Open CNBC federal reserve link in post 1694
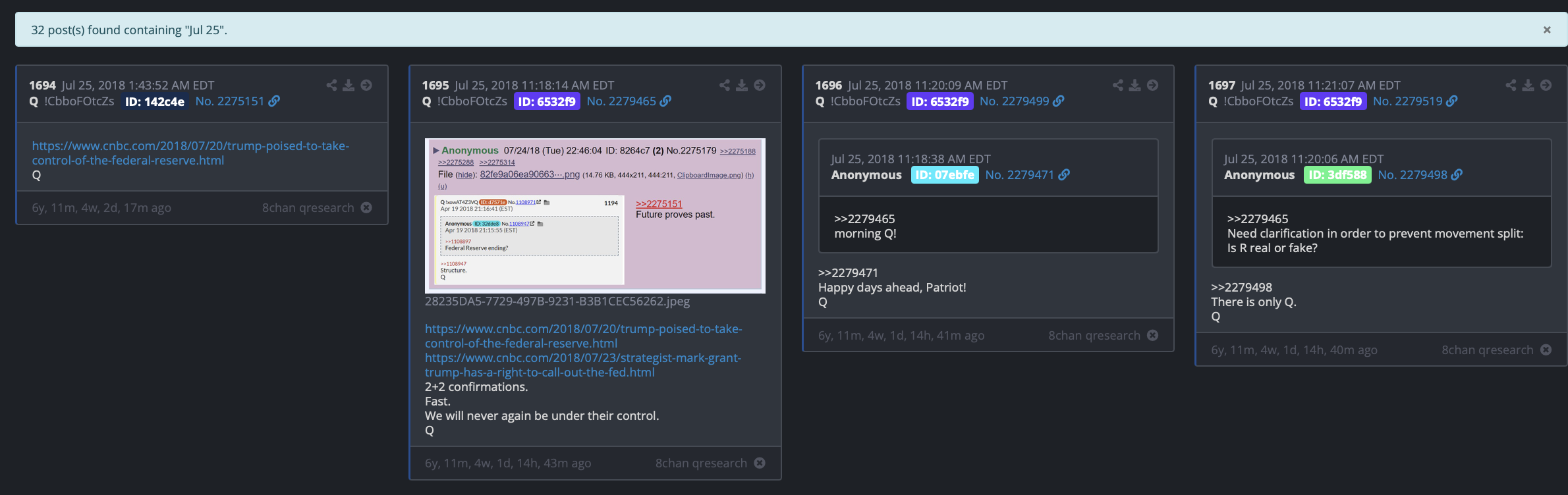1568x495 pixels. [x=190, y=153]
